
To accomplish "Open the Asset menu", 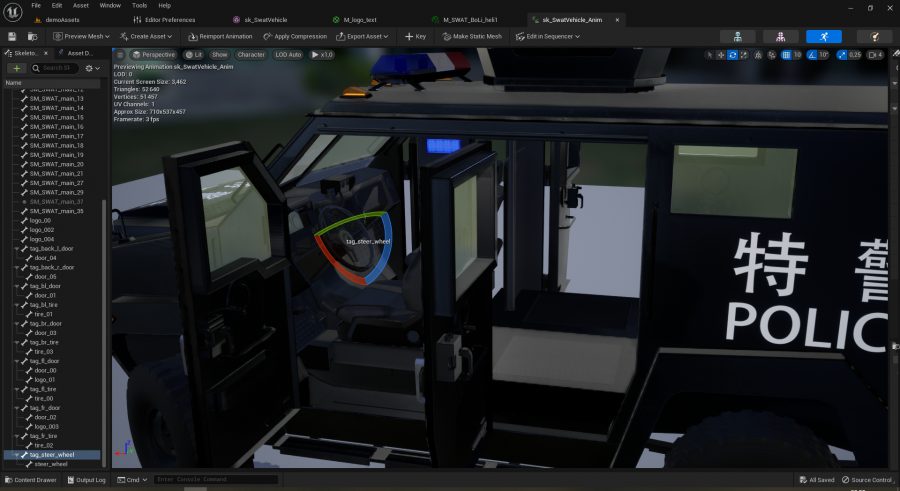I will pos(81,5).
